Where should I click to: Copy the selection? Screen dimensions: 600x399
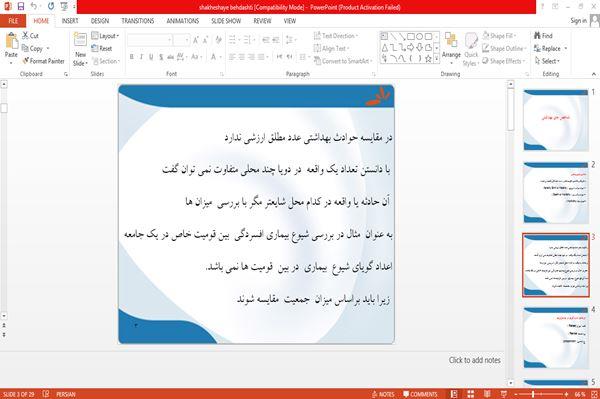(x=33, y=49)
